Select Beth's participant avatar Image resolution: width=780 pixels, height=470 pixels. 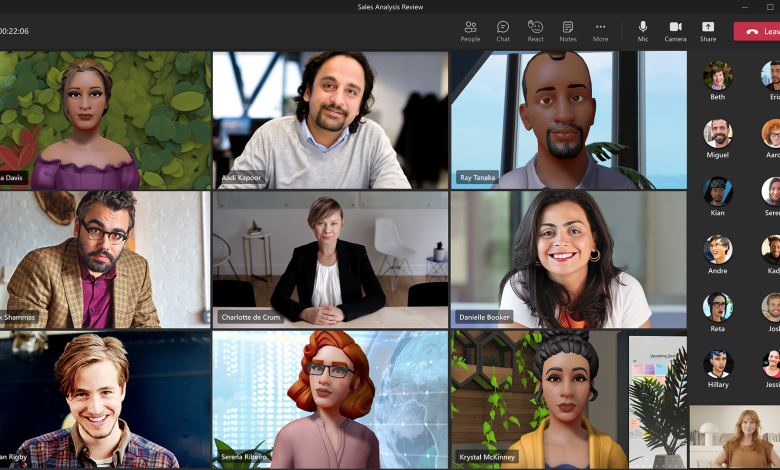[x=717, y=76]
